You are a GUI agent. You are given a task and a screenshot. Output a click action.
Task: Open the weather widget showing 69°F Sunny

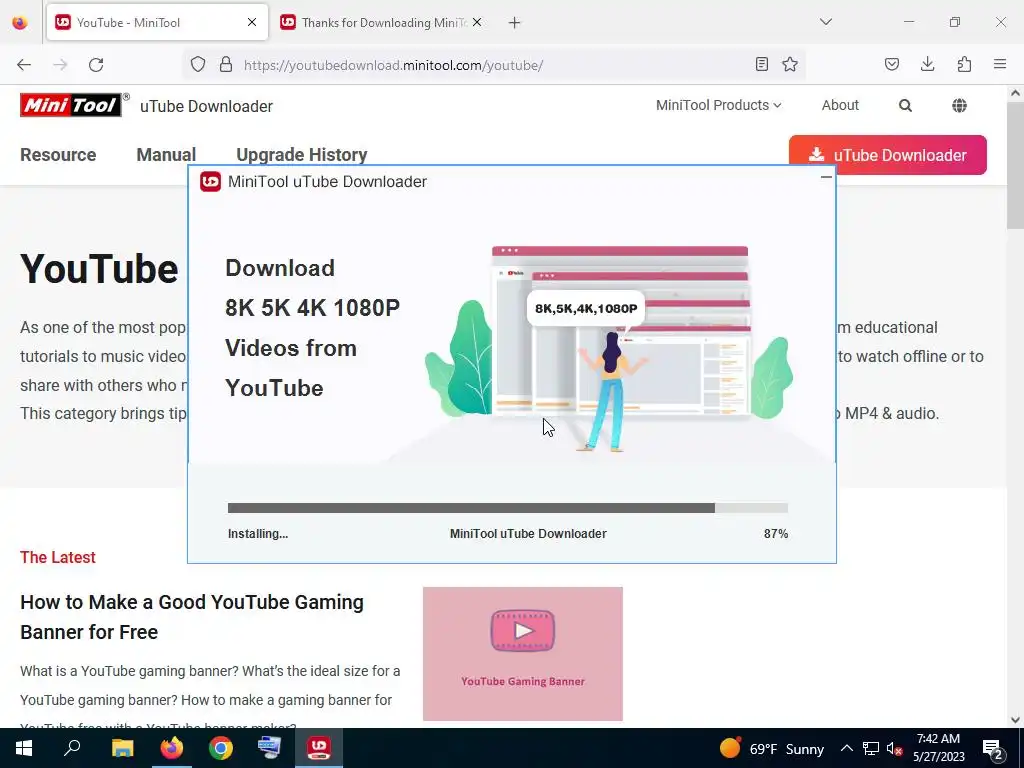point(771,748)
